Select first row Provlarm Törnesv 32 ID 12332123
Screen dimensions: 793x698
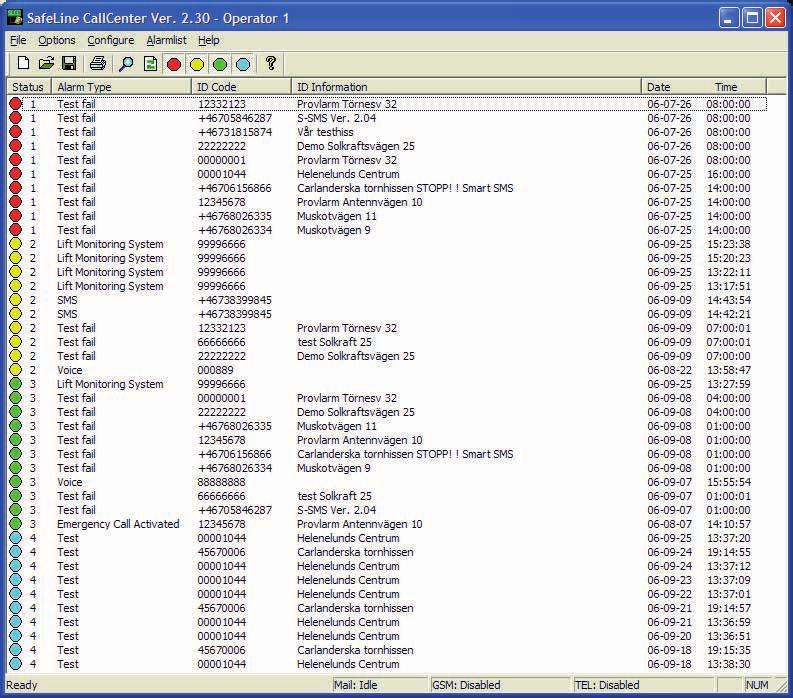pyautogui.click(x=387, y=104)
